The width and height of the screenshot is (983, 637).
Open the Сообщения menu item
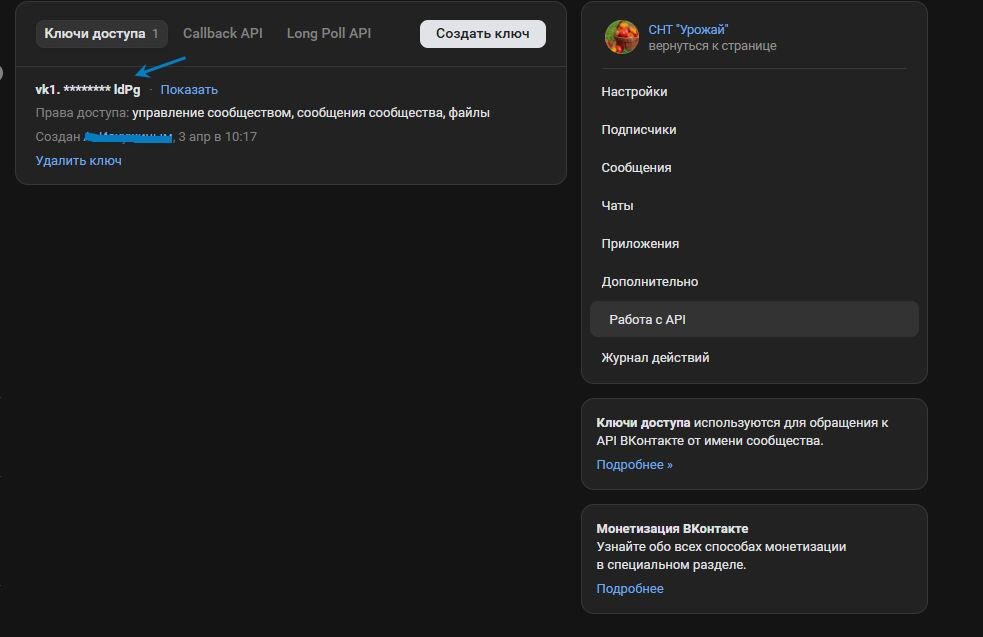pyautogui.click(x=636, y=168)
